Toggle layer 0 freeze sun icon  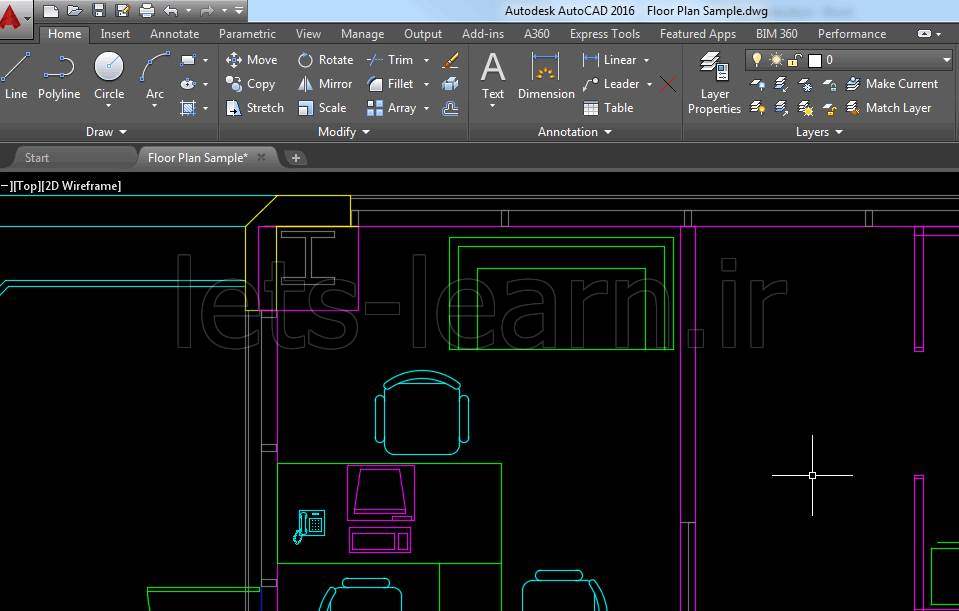(x=776, y=59)
